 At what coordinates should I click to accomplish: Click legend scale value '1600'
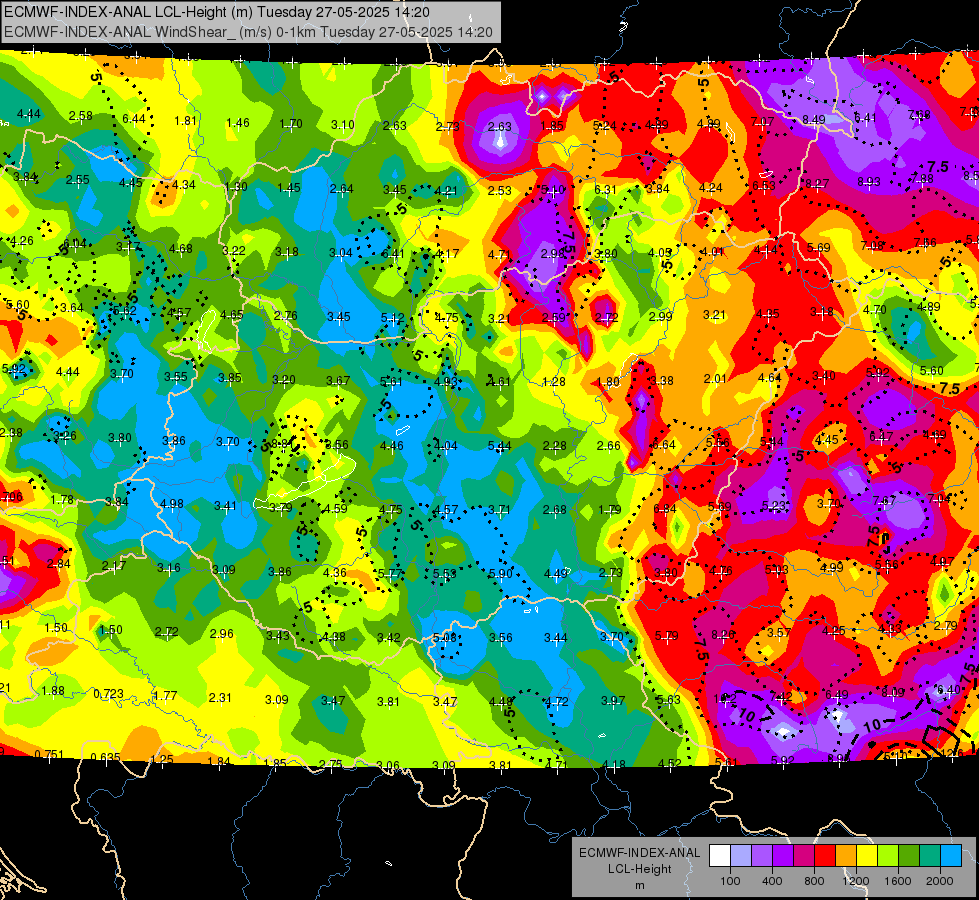pos(898,881)
